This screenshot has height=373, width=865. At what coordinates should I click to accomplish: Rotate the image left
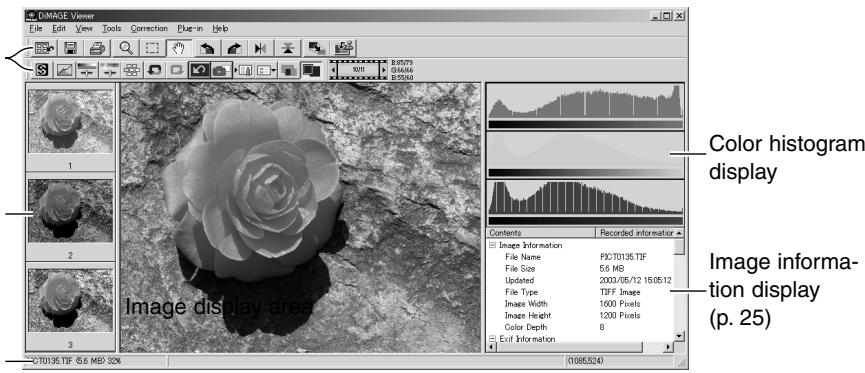coord(207,48)
